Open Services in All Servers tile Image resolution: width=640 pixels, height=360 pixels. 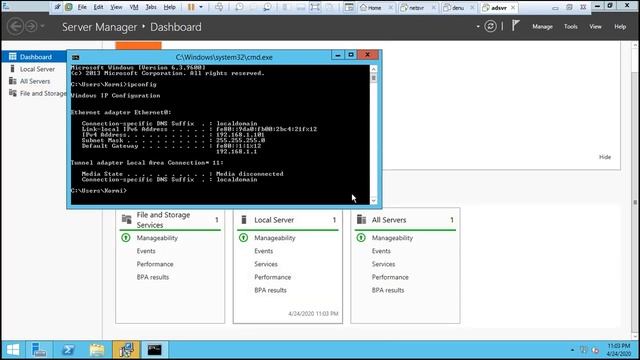point(383,264)
